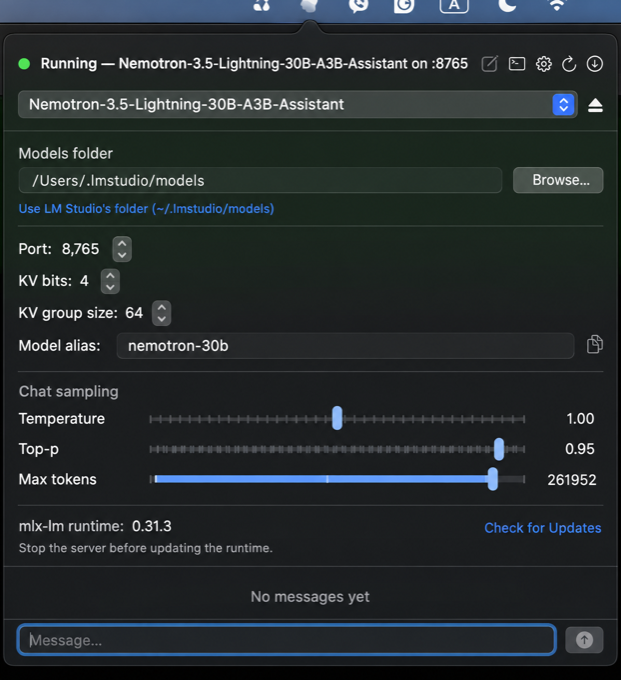Click the No messages yet text

click(310, 597)
